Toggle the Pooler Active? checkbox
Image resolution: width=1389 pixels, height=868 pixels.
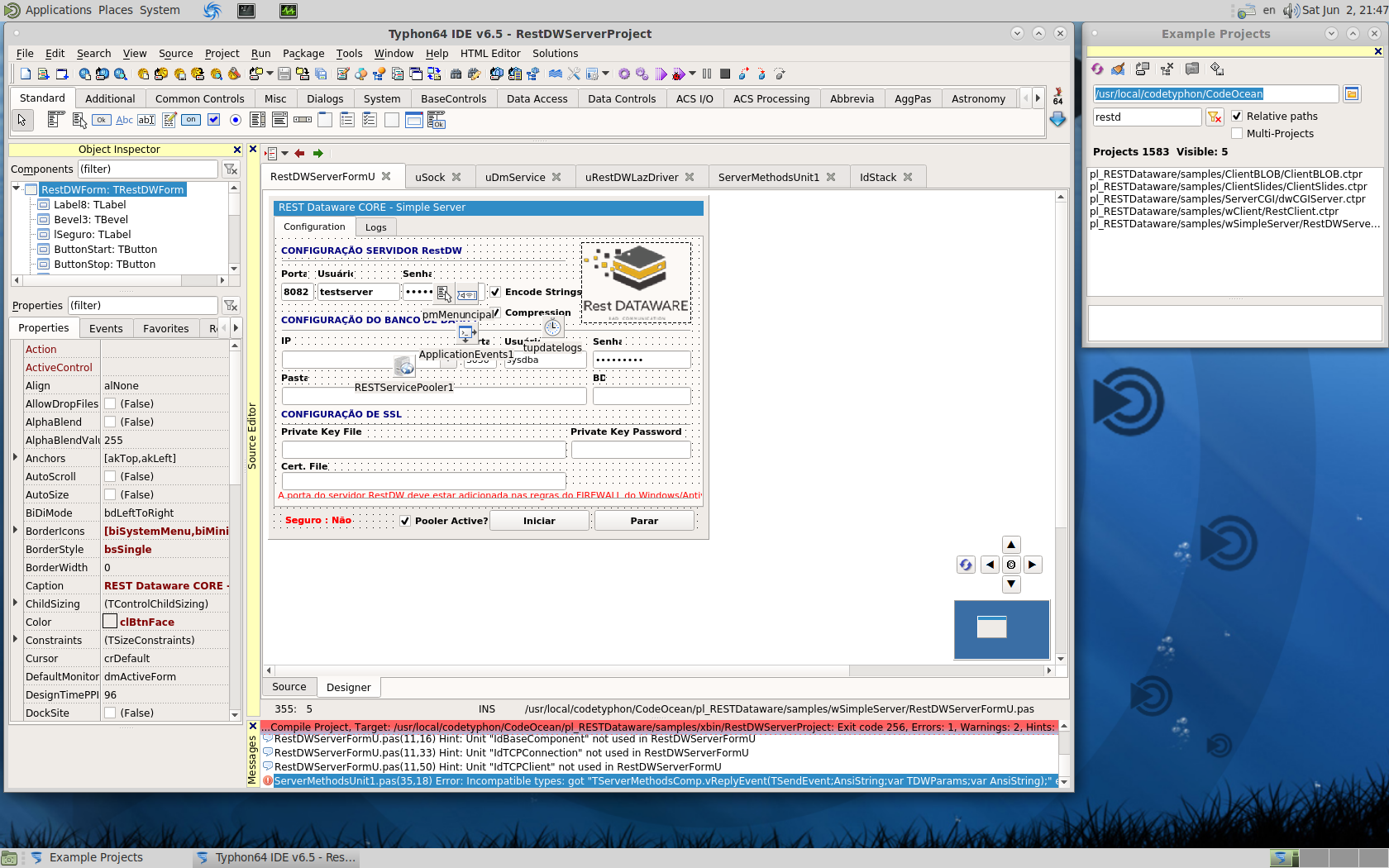(x=405, y=521)
